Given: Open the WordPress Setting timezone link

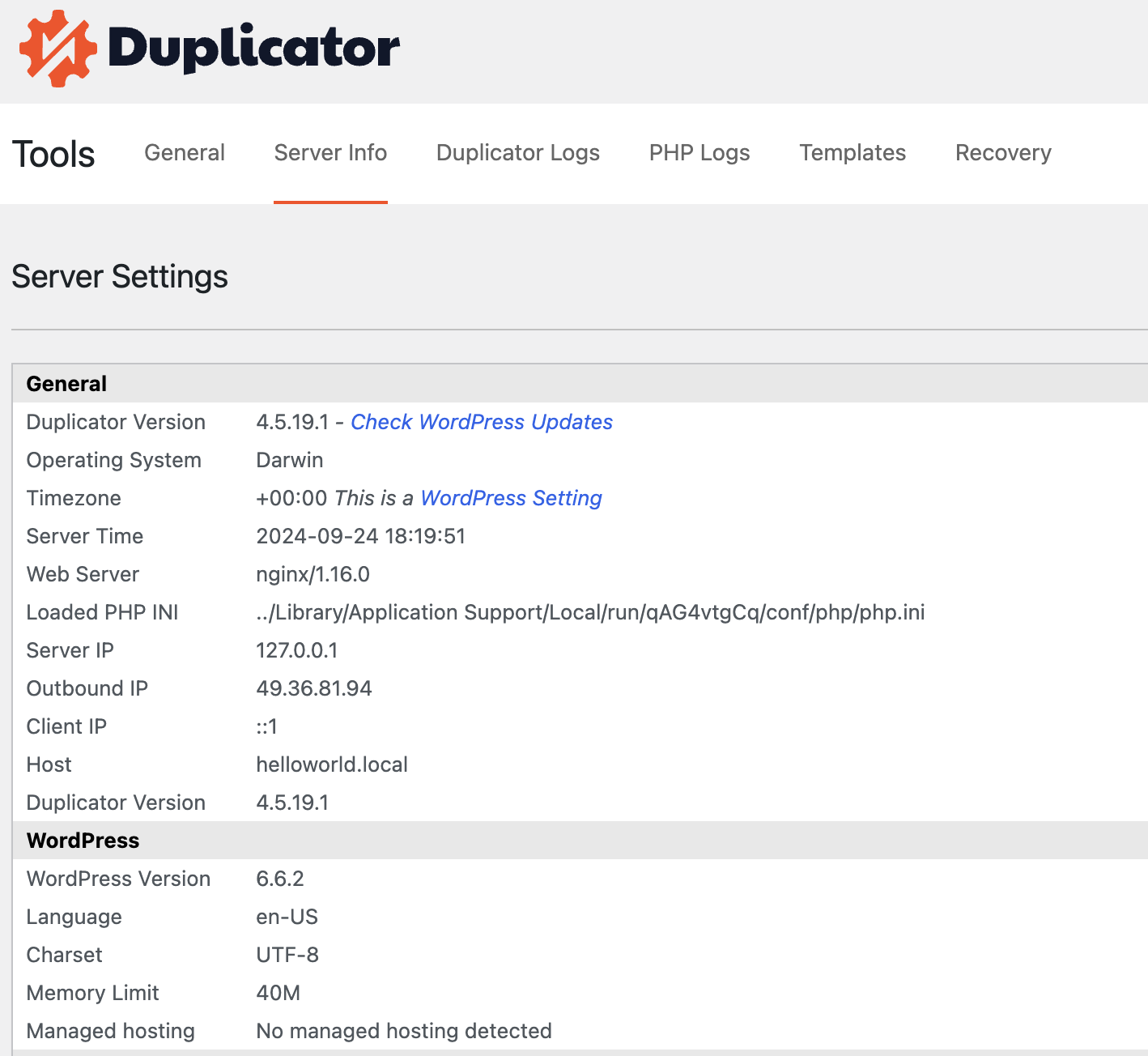Looking at the screenshot, I should [x=512, y=498].
